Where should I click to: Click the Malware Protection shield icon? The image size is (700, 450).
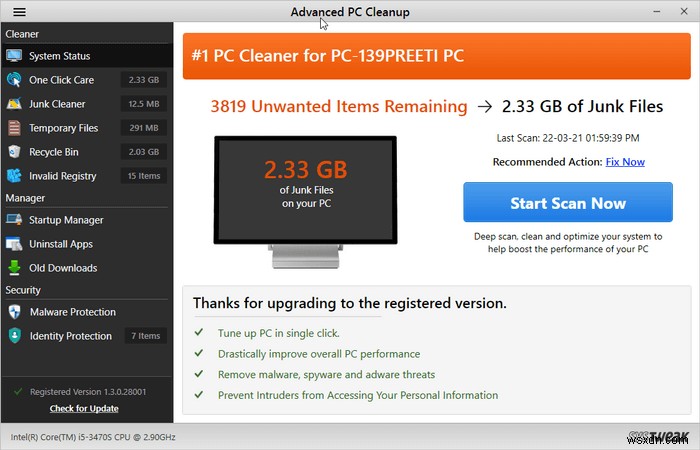tap(14, 312)
